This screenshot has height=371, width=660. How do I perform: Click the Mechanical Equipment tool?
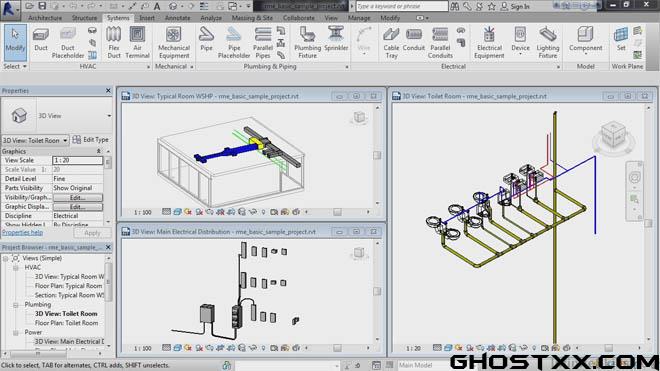click(173, 42)
